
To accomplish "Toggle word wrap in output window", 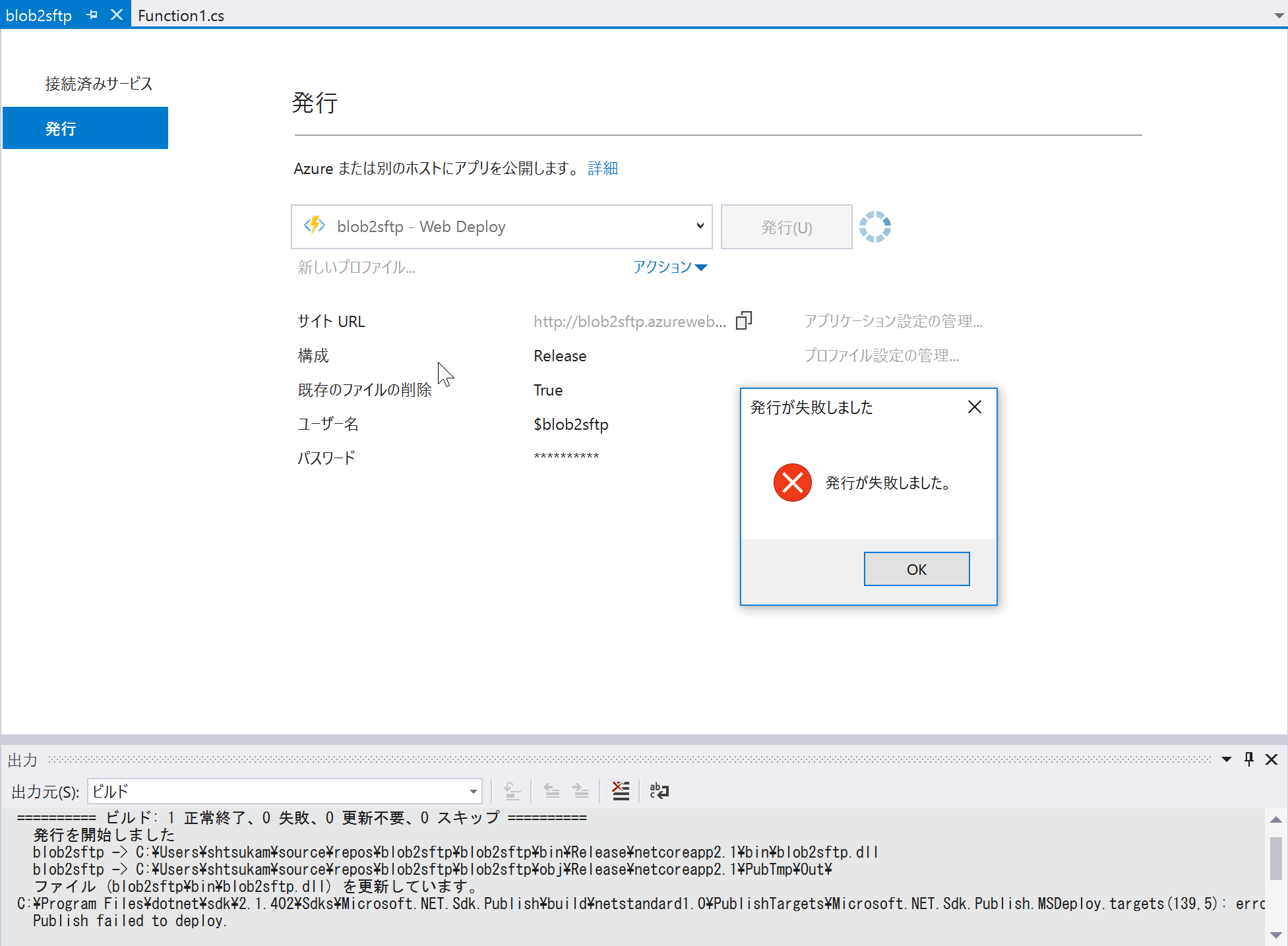I will pyautogui.click(x=659, y=790).
